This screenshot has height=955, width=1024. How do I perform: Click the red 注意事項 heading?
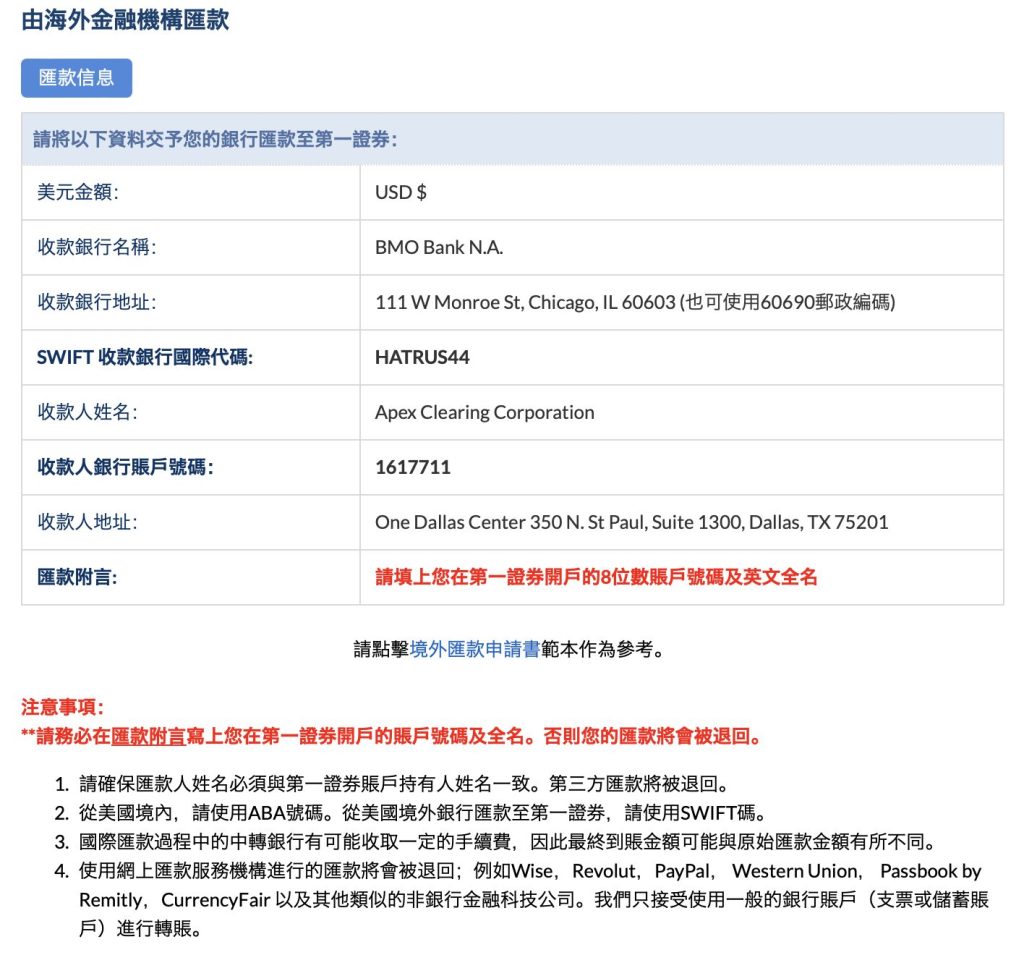coord(62,707)
